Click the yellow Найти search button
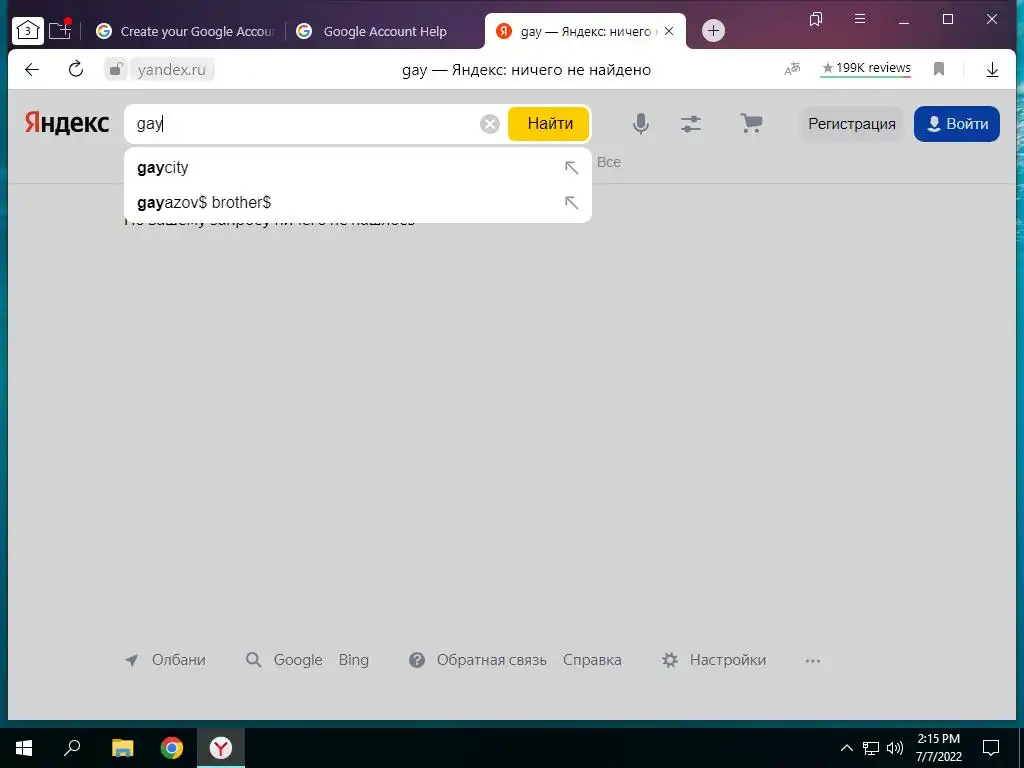 click(549, 123)
